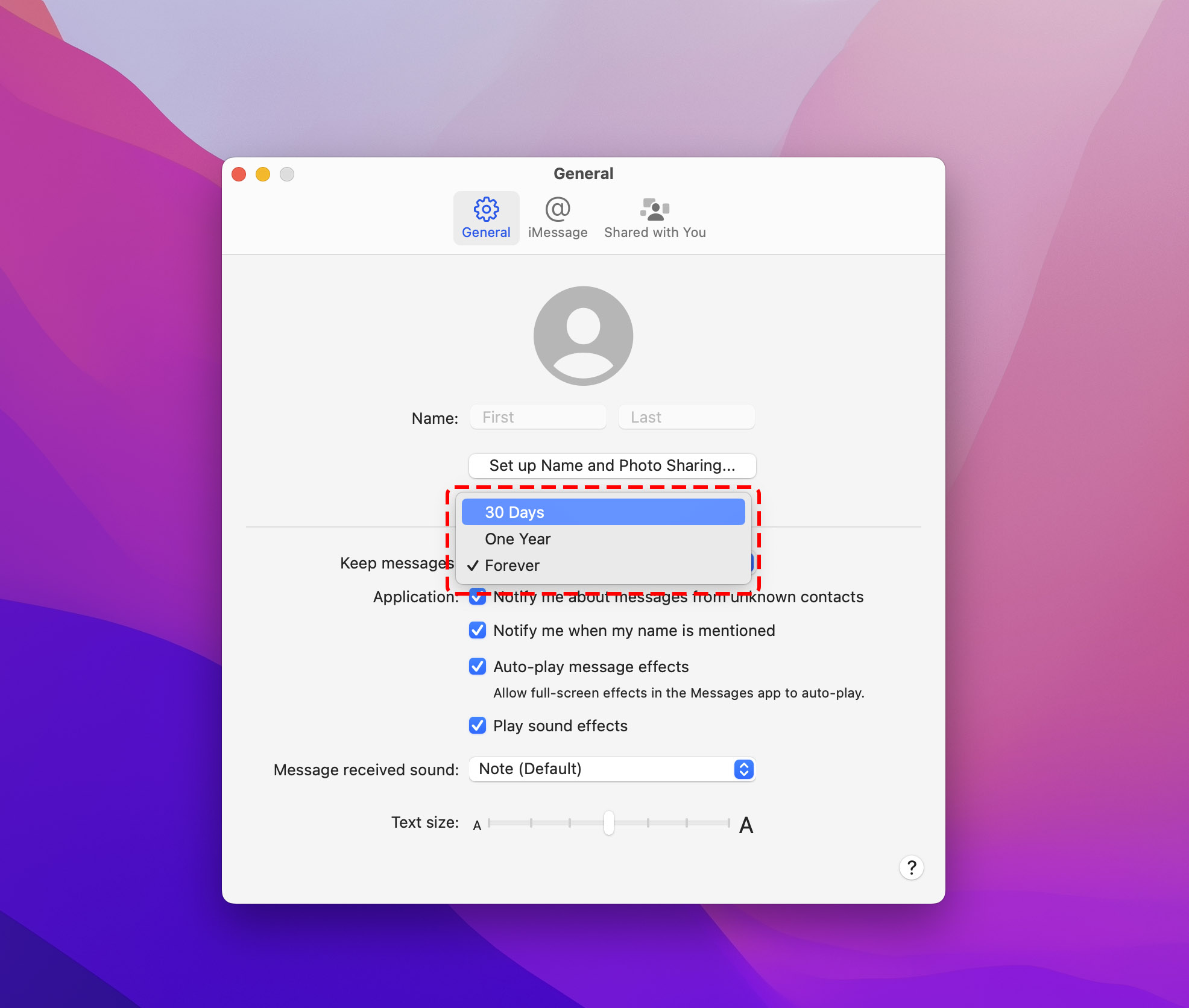This screenshot has height=1008, width=1189.
Task: Switch to the iMessage tab
Action: pos(558,217)
